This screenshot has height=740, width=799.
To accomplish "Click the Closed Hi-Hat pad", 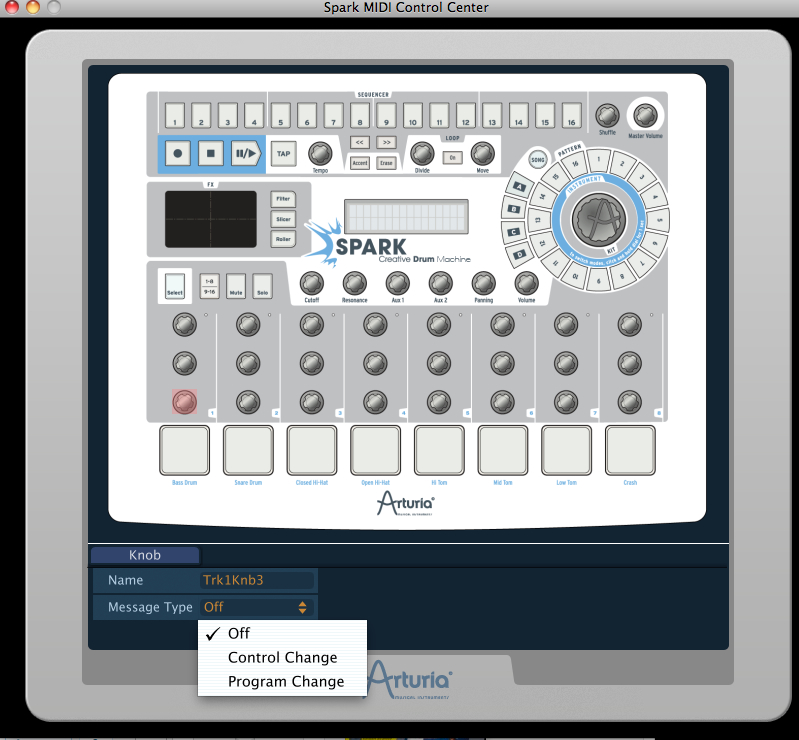I will pos(312,451).
